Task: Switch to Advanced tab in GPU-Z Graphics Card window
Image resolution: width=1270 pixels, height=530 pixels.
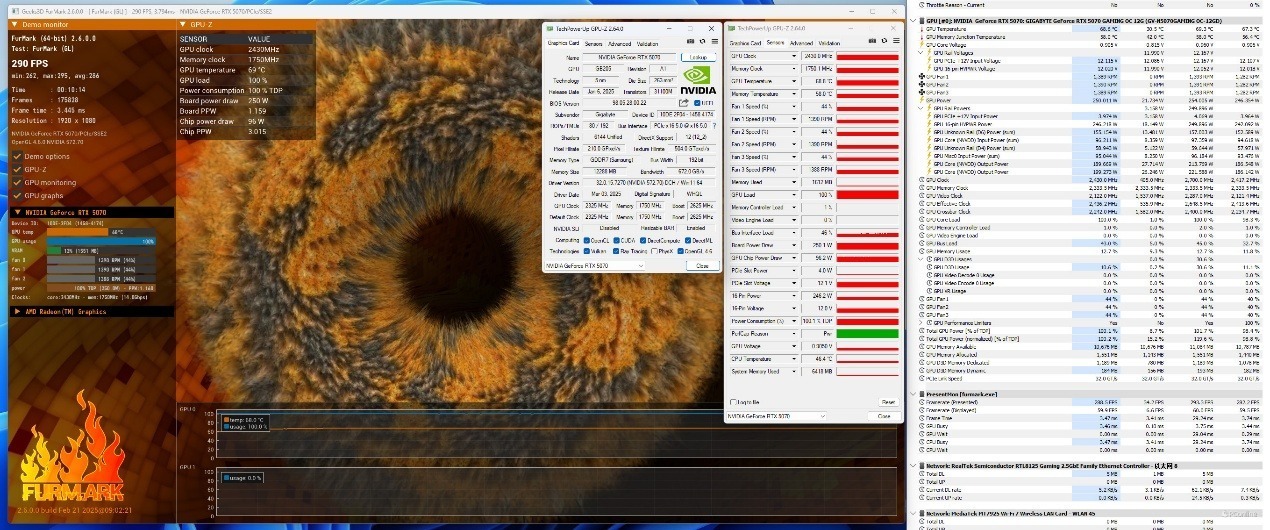Action: point(619,44)
